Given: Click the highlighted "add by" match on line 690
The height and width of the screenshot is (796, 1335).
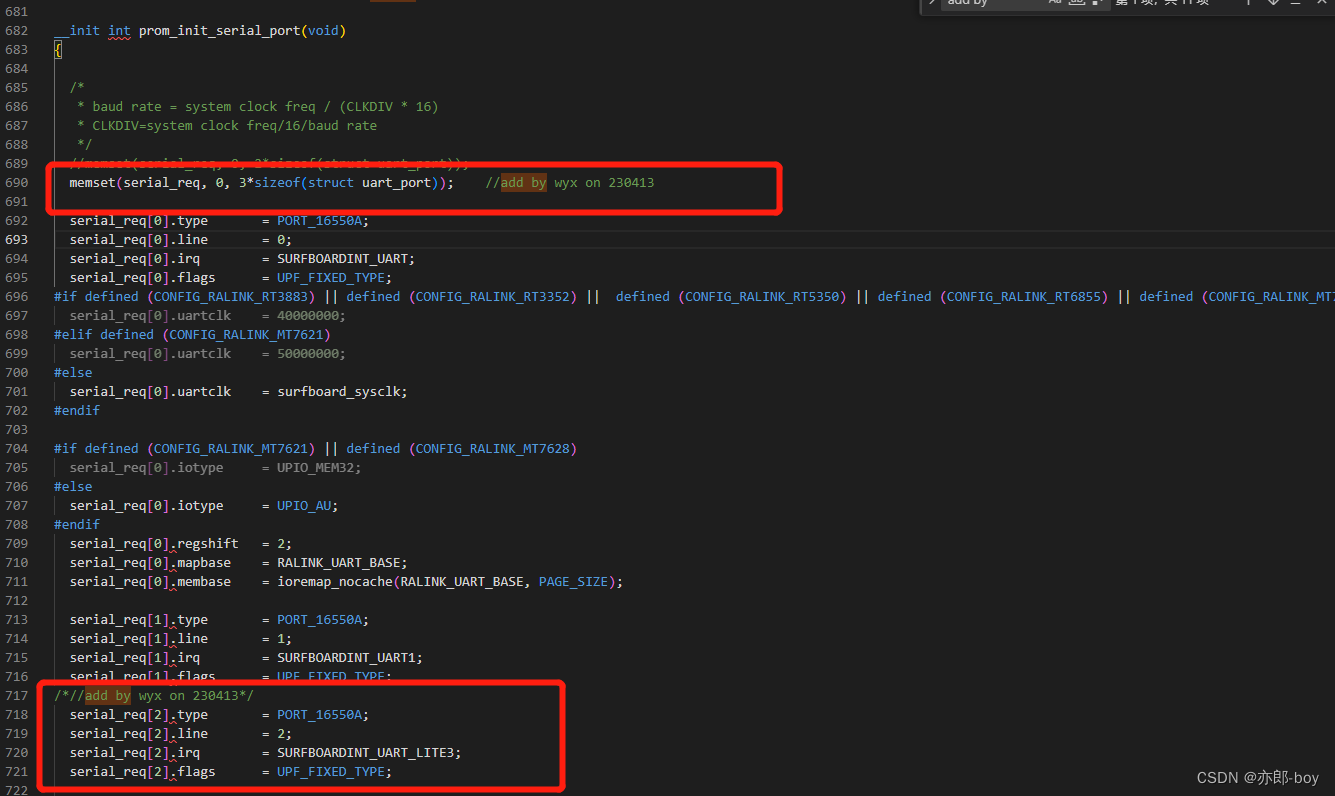Looking at the screenshot, I should coord(523,183).
